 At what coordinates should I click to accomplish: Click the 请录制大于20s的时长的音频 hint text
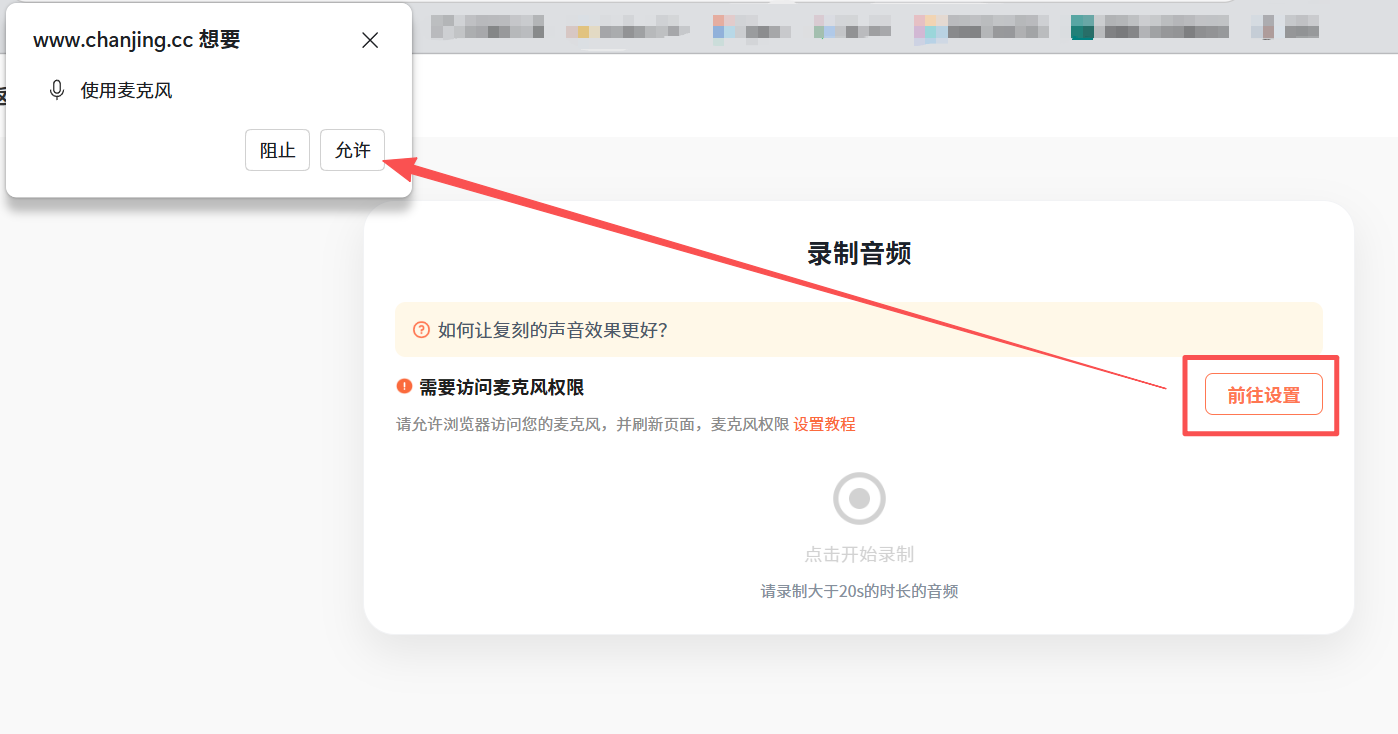point(859,591)
